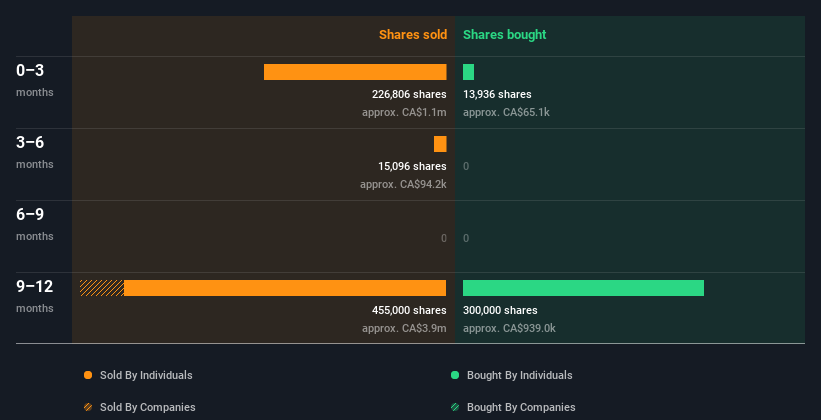The image size is (821, 420).
Task: Click the approx. CA$939.0k amount
Action: click(x=509, y=328)
